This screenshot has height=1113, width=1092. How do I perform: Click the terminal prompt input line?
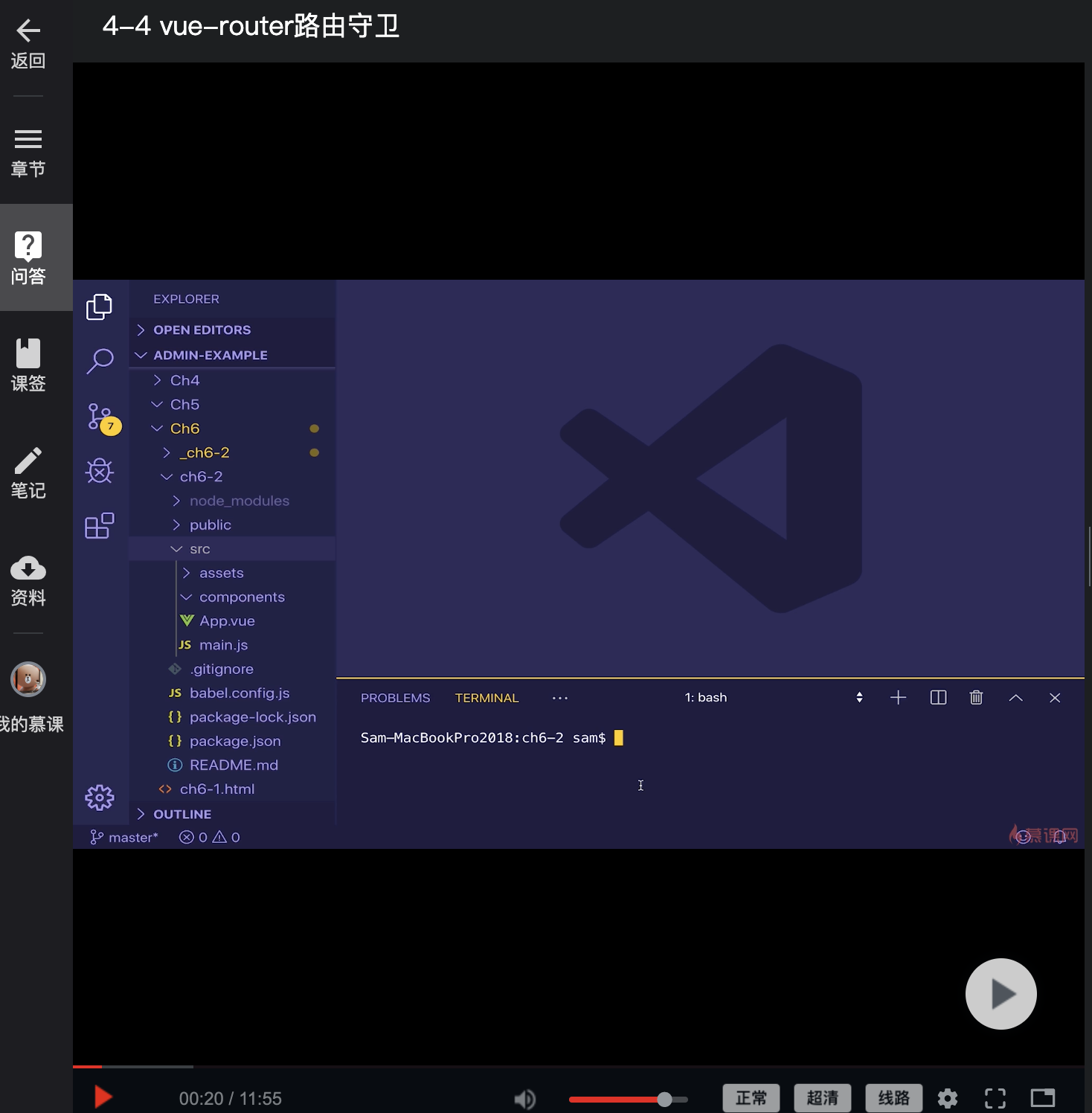click(x=492, y=738)
